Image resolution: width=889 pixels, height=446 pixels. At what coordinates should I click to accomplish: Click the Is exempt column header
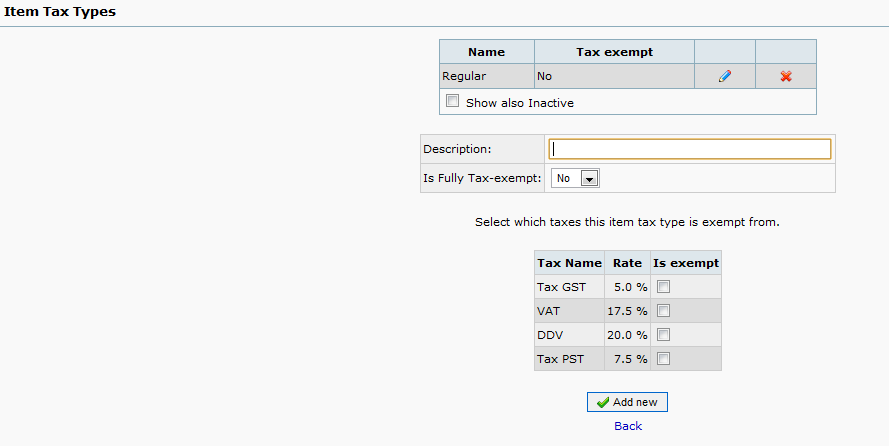pyautogui.click(x=686, y=263)
